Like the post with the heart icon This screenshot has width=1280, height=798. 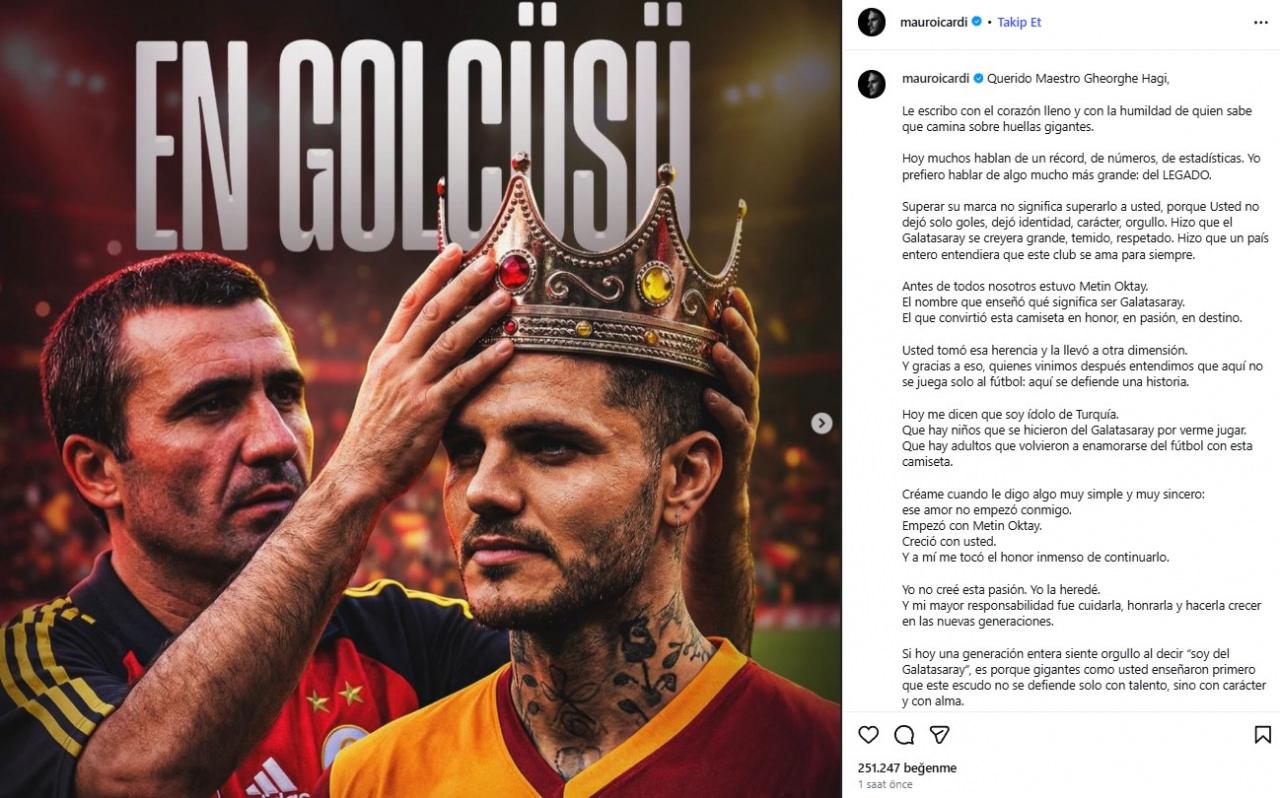868,735
